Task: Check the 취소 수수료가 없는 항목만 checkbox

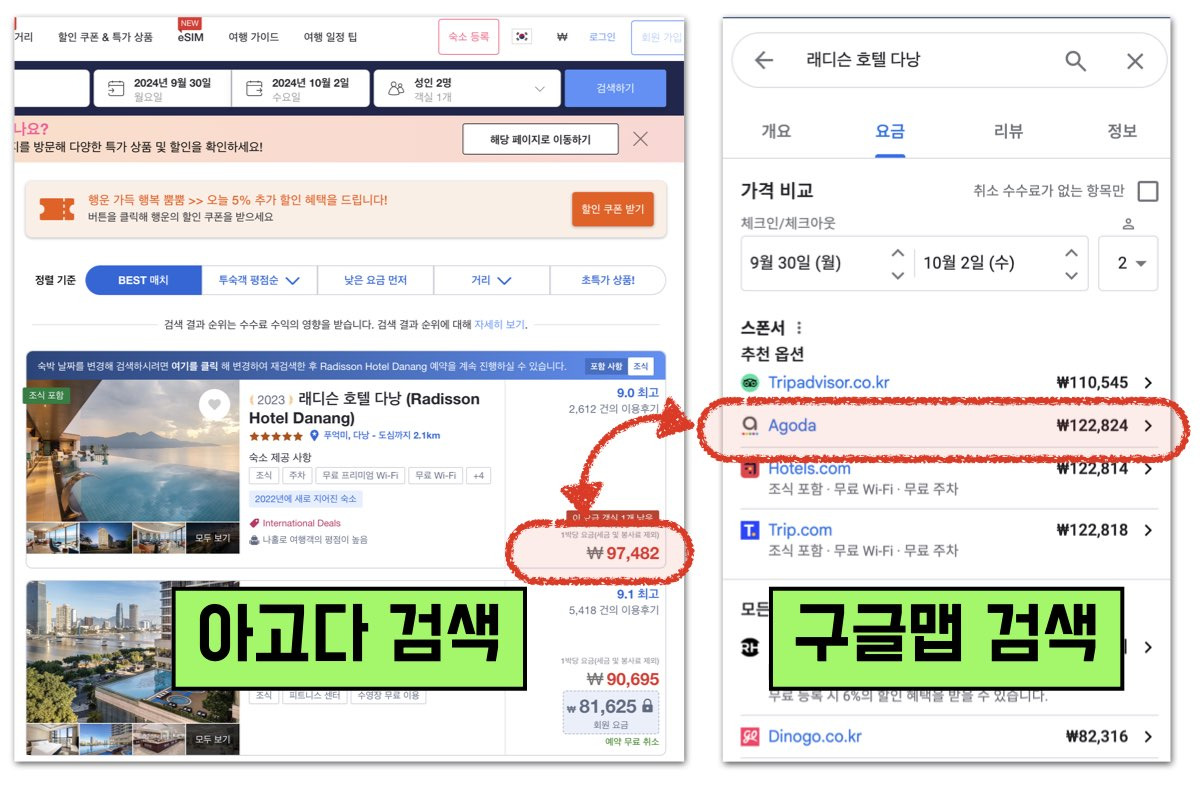Action: coord(1148,191)
